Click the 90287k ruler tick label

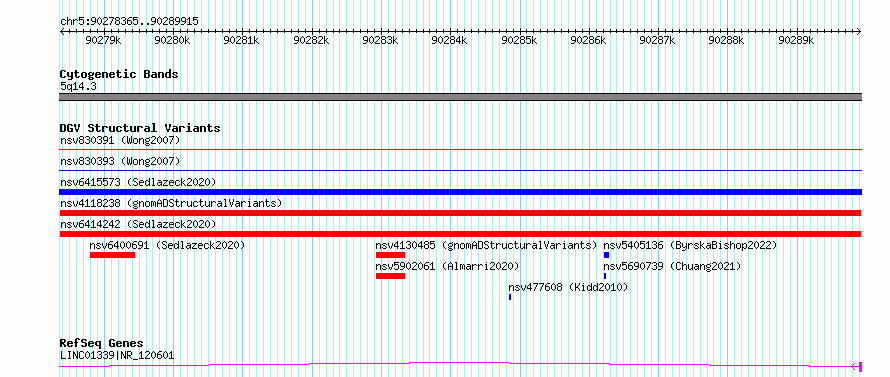click(x=657, y=40)
